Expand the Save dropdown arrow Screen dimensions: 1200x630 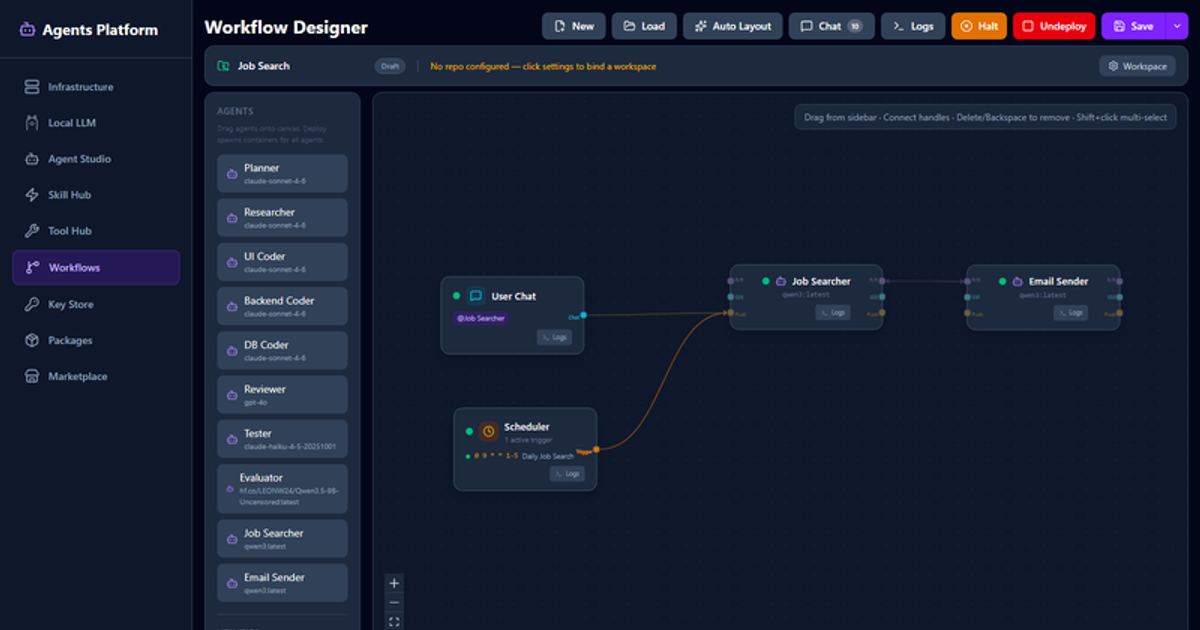point(1175,26)
